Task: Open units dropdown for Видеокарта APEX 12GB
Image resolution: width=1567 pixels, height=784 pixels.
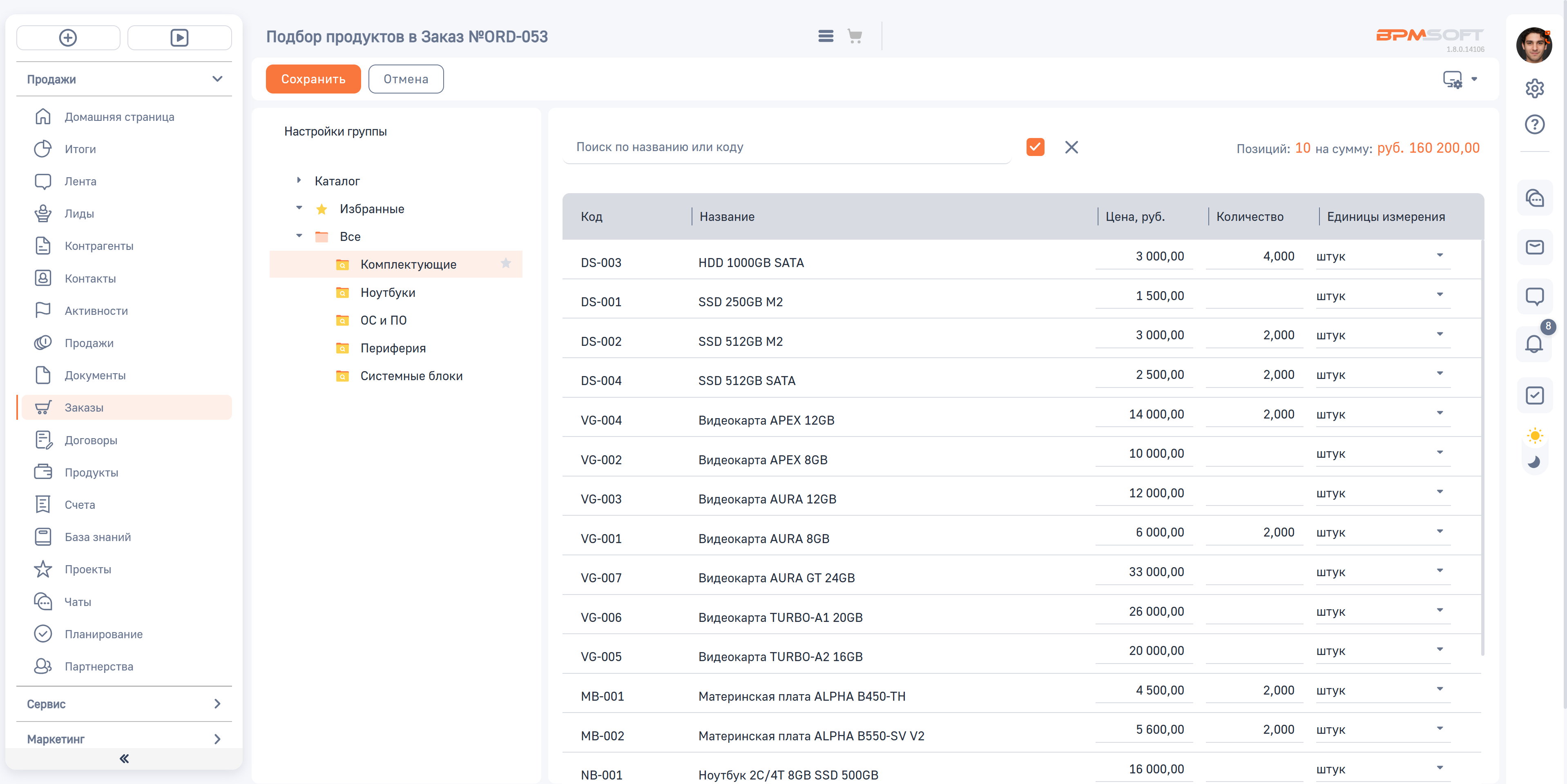Action: coord(1439,414)
